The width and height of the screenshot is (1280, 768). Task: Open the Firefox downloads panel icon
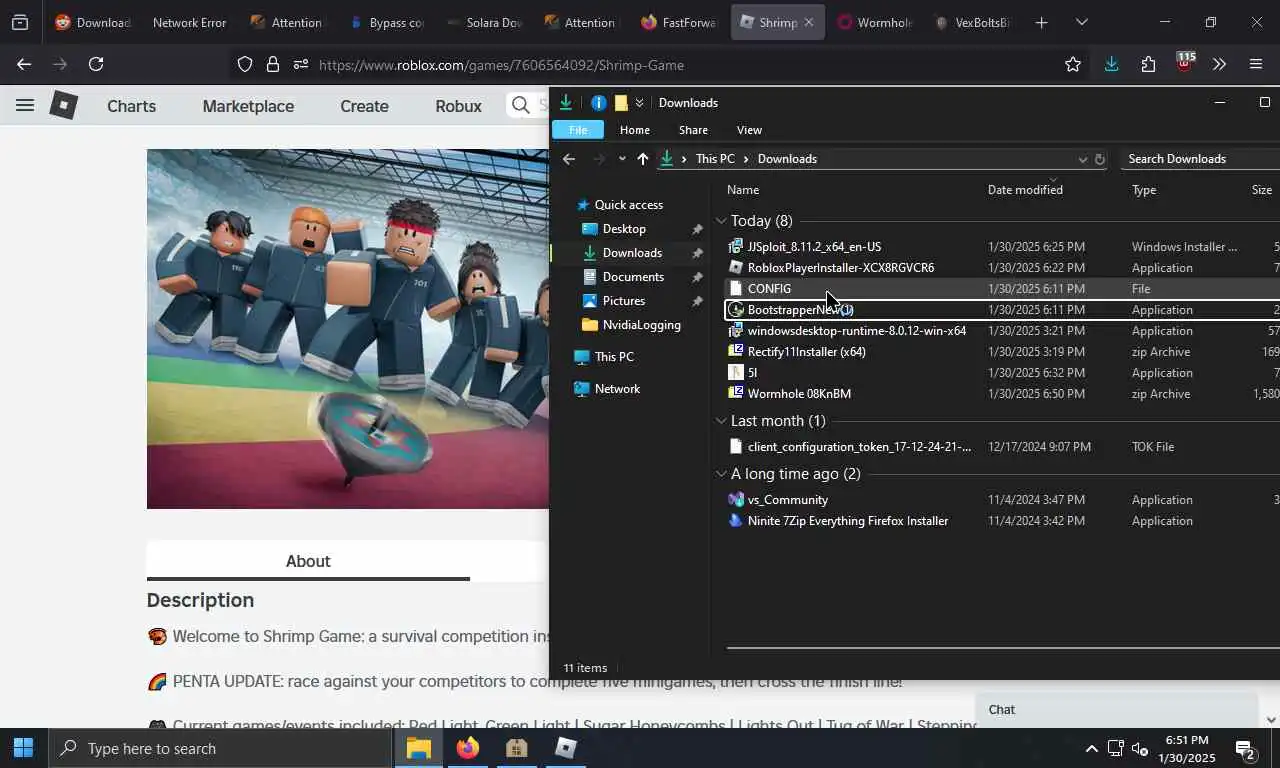pos(1111,64)
